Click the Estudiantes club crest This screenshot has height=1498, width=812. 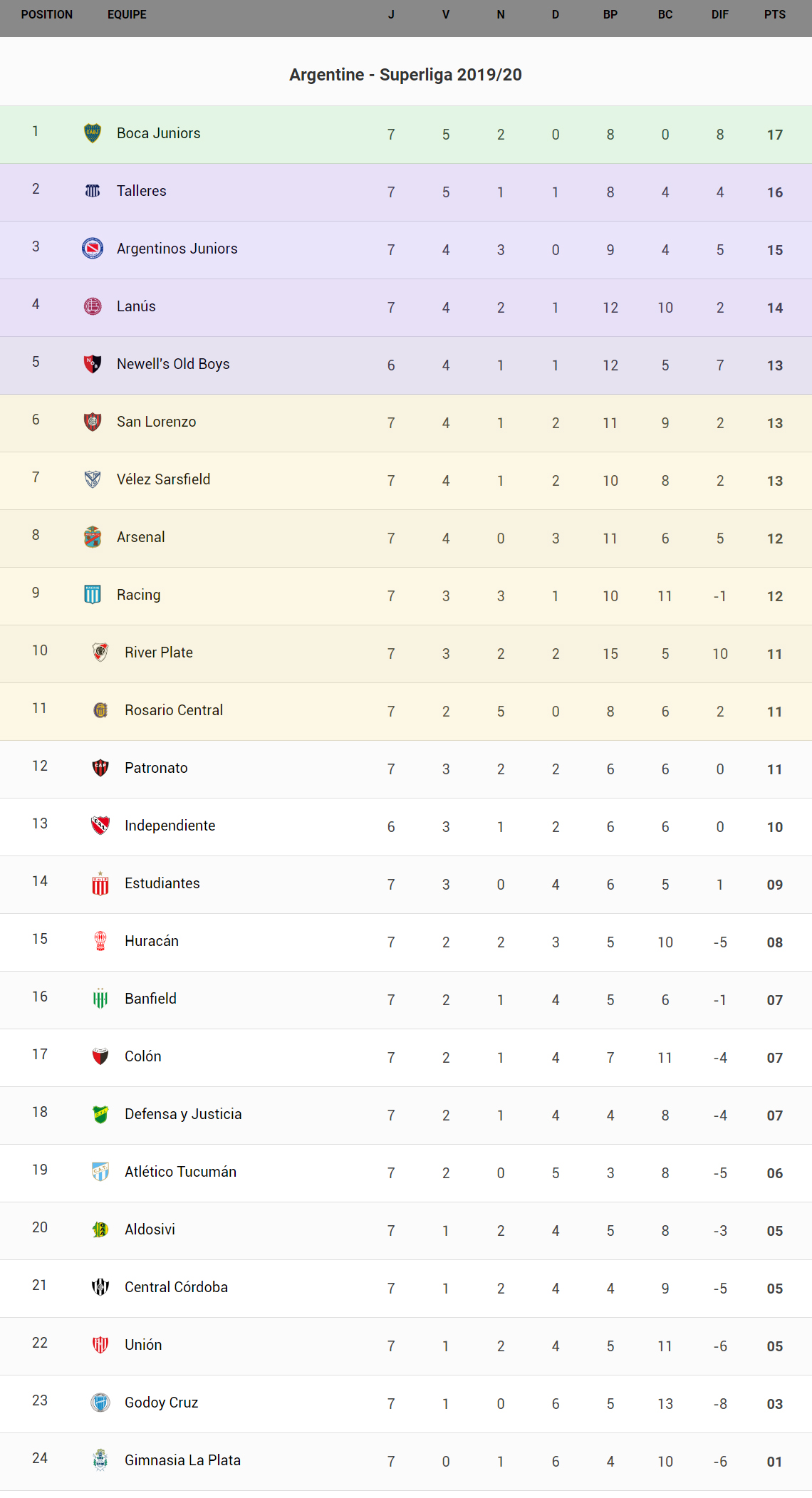click(x=100, y=883)
